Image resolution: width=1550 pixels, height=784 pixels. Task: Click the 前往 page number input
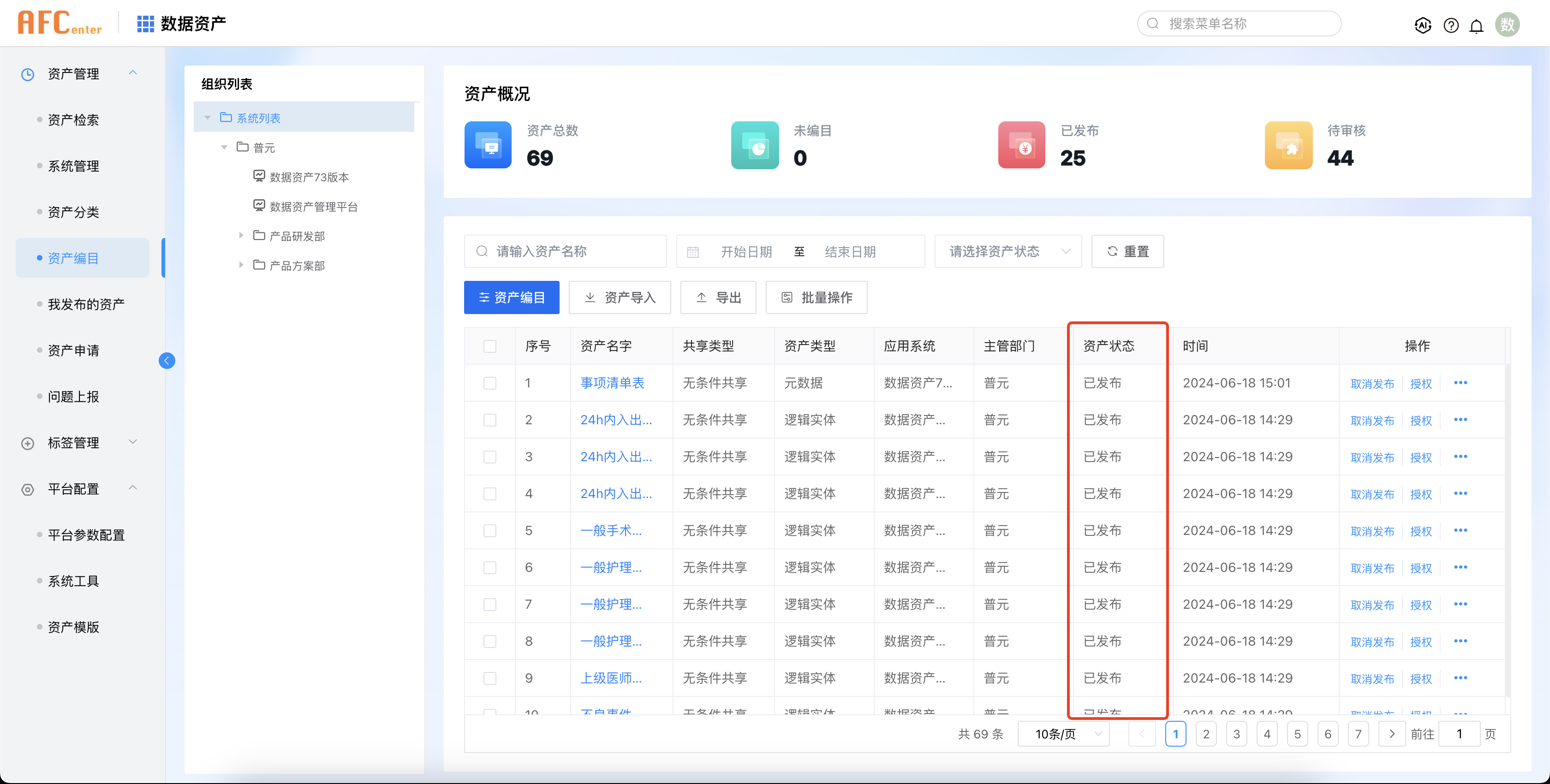click(1459, 733)
